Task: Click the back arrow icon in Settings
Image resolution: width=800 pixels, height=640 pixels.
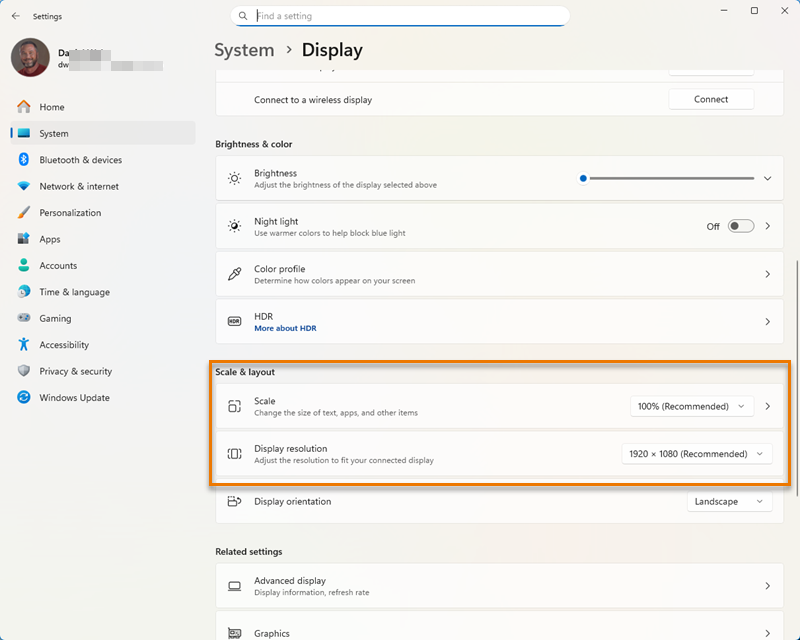Action: pos(16,16)
